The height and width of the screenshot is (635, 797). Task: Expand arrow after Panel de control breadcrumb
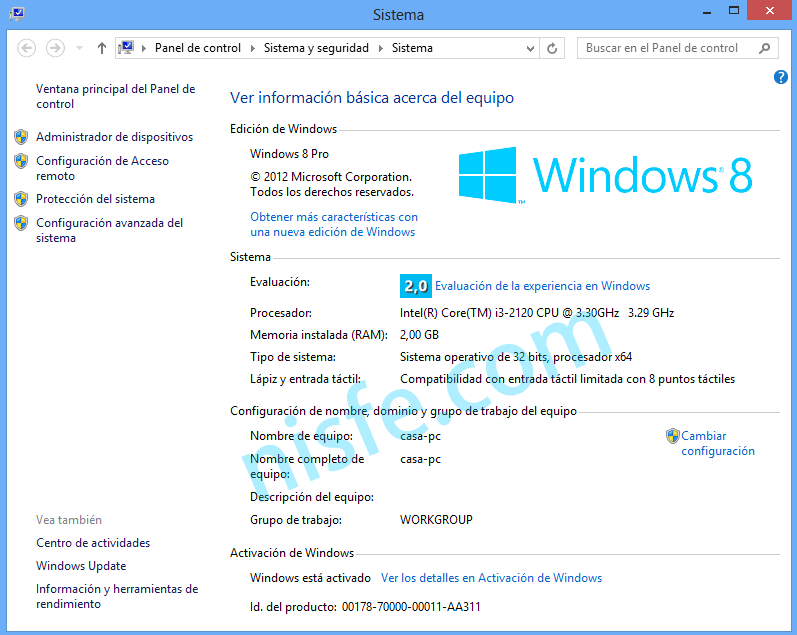click(253, 48)
